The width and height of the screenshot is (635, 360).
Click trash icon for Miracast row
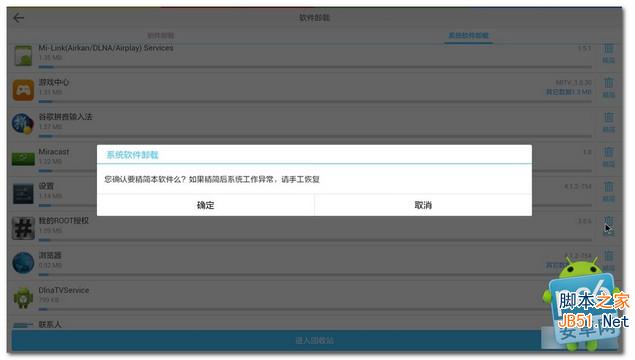[x=608, y=152]
